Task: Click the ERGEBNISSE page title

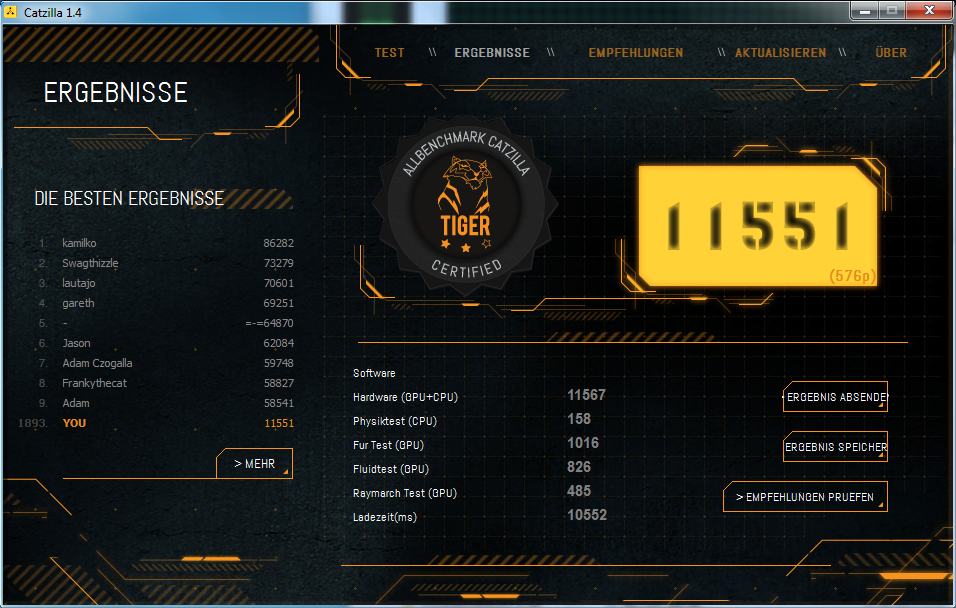Action: 115,93
